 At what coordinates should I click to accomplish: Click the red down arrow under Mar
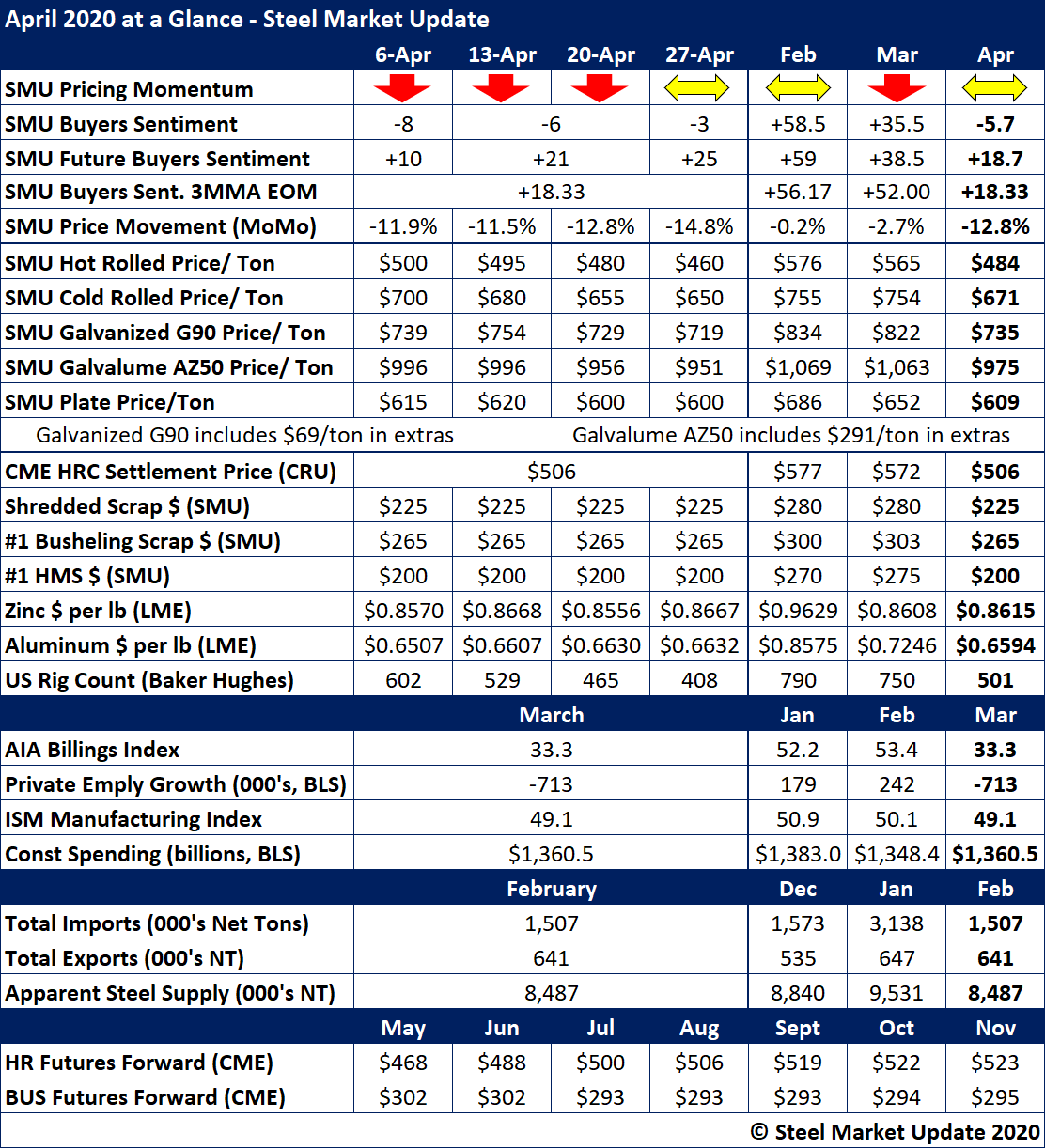tap(897, 89)
